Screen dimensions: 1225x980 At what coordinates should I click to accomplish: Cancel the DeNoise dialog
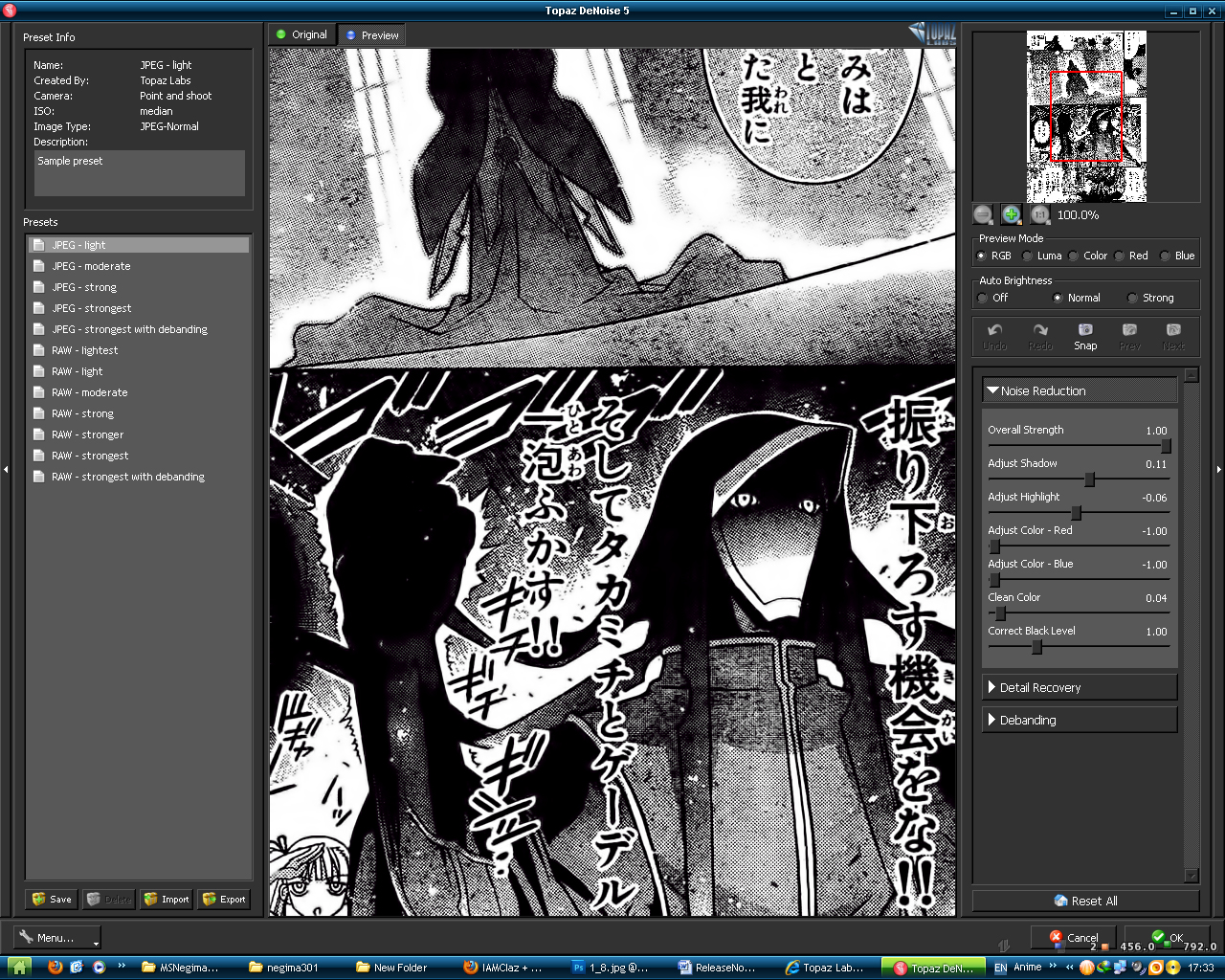[x=1074, y=938]
